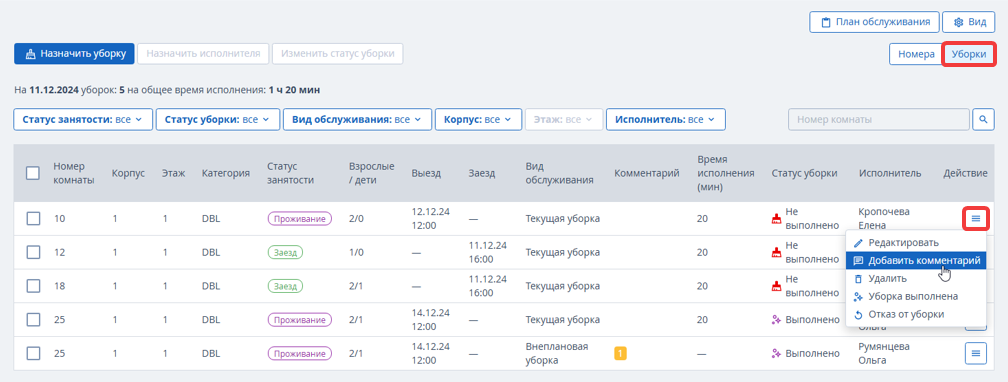Open action menu for room 10
The height and width of the screenshot is (382, 1008).
975,219
